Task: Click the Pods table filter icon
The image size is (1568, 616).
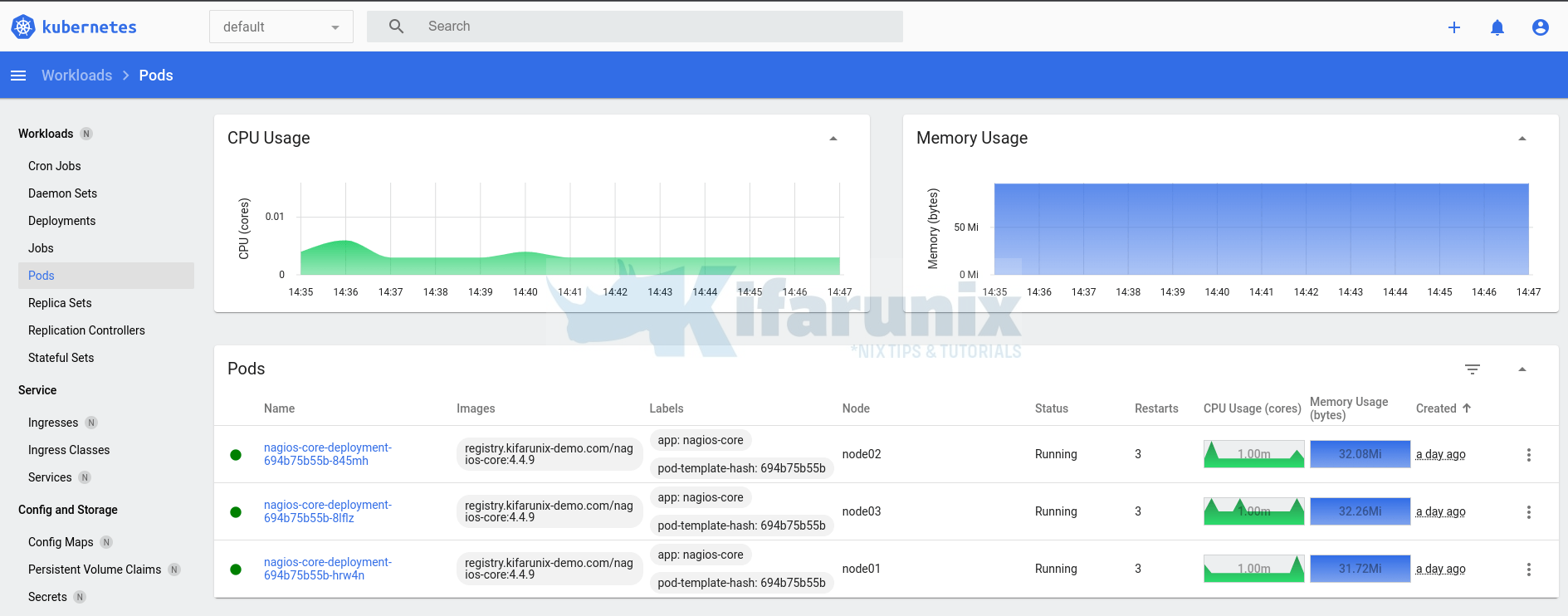Action: coord(1472,369)
